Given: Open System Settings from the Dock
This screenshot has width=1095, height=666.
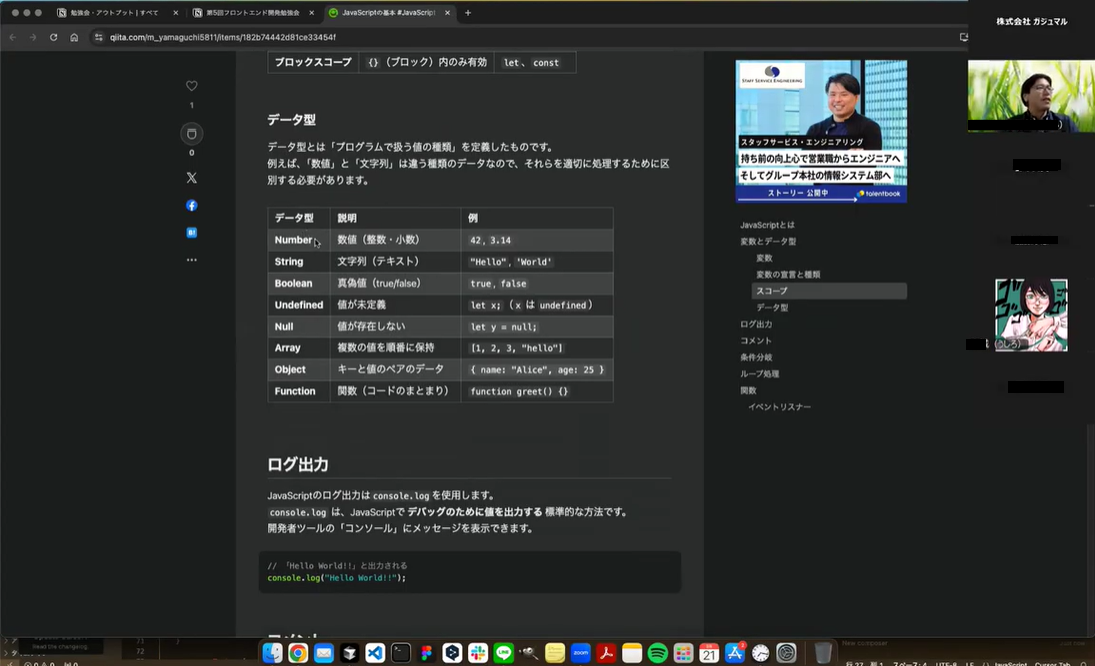Looking at the screenshot, I should pos(786,653).
